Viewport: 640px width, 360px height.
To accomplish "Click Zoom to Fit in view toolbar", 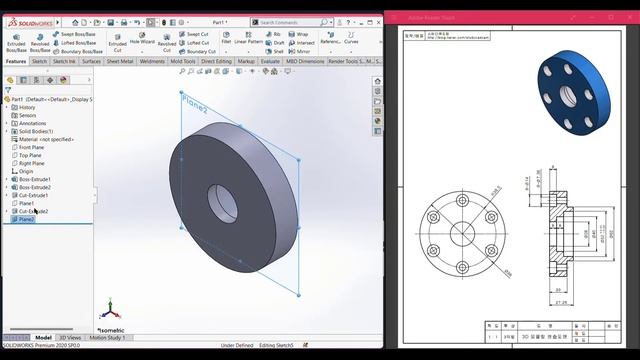I will (182, 71).
